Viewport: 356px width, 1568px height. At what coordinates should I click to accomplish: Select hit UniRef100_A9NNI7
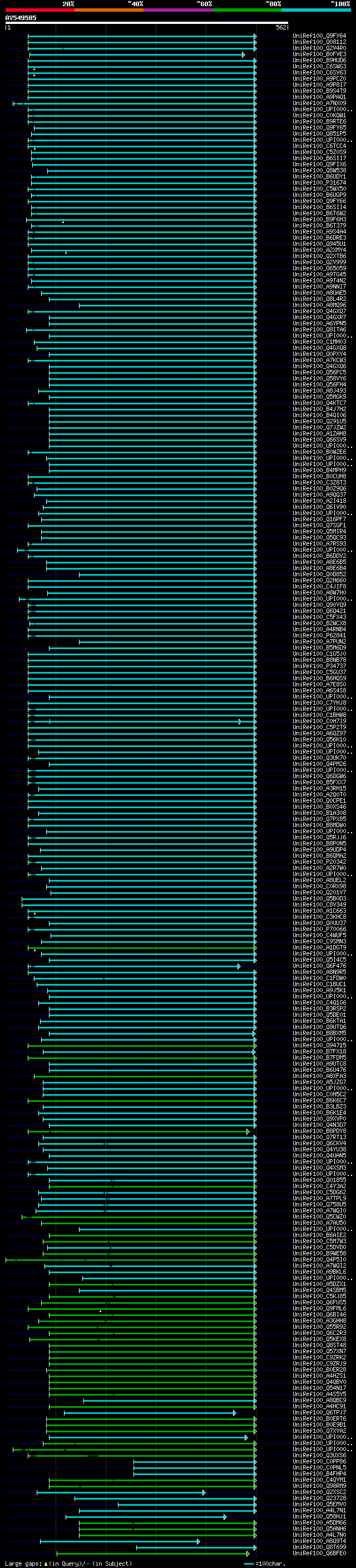319,286
